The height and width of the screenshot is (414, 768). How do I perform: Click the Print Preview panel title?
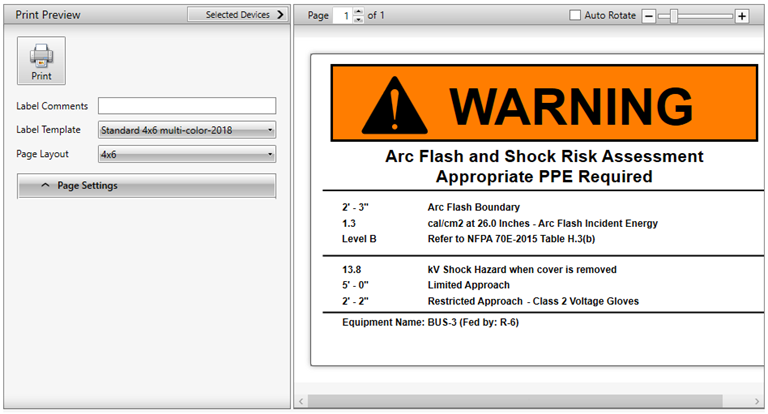point(49,15)
